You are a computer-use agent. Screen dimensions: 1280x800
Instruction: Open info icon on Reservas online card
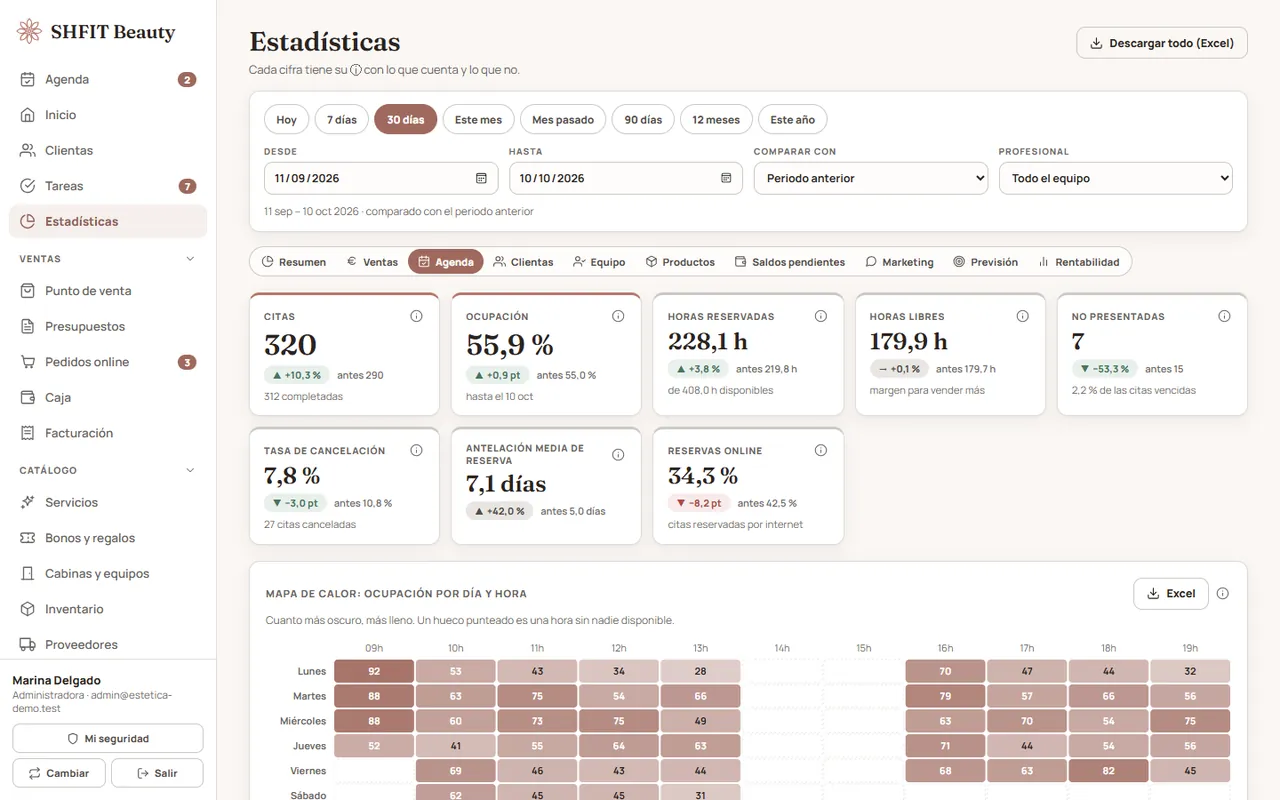(821, 450)
